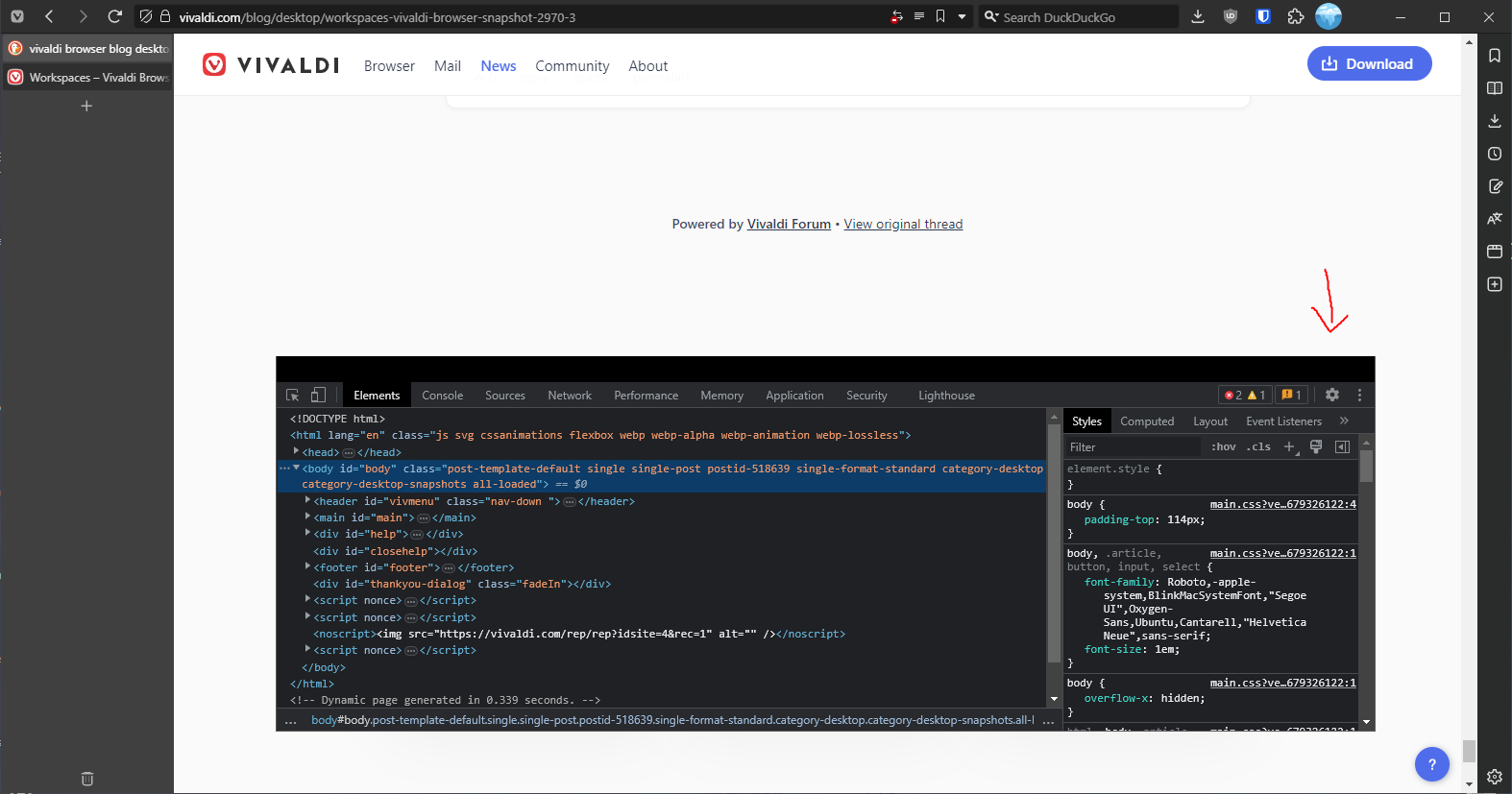The image size is (1512, 794).
Task: Add a new style rule with plus
Action: click(1290, 446)
